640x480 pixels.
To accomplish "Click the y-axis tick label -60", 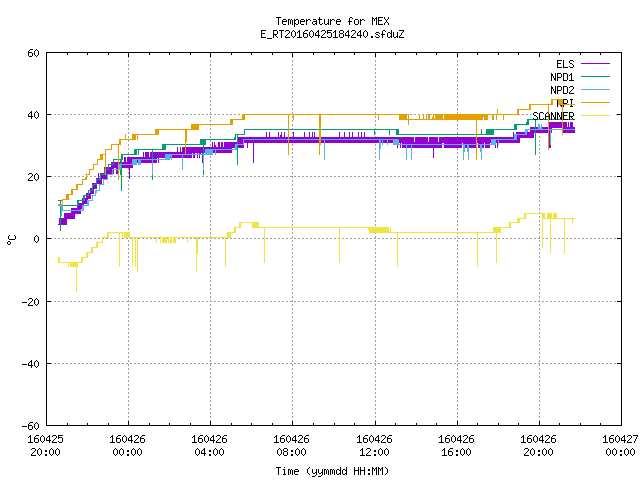I will click(x=31, y=426).
